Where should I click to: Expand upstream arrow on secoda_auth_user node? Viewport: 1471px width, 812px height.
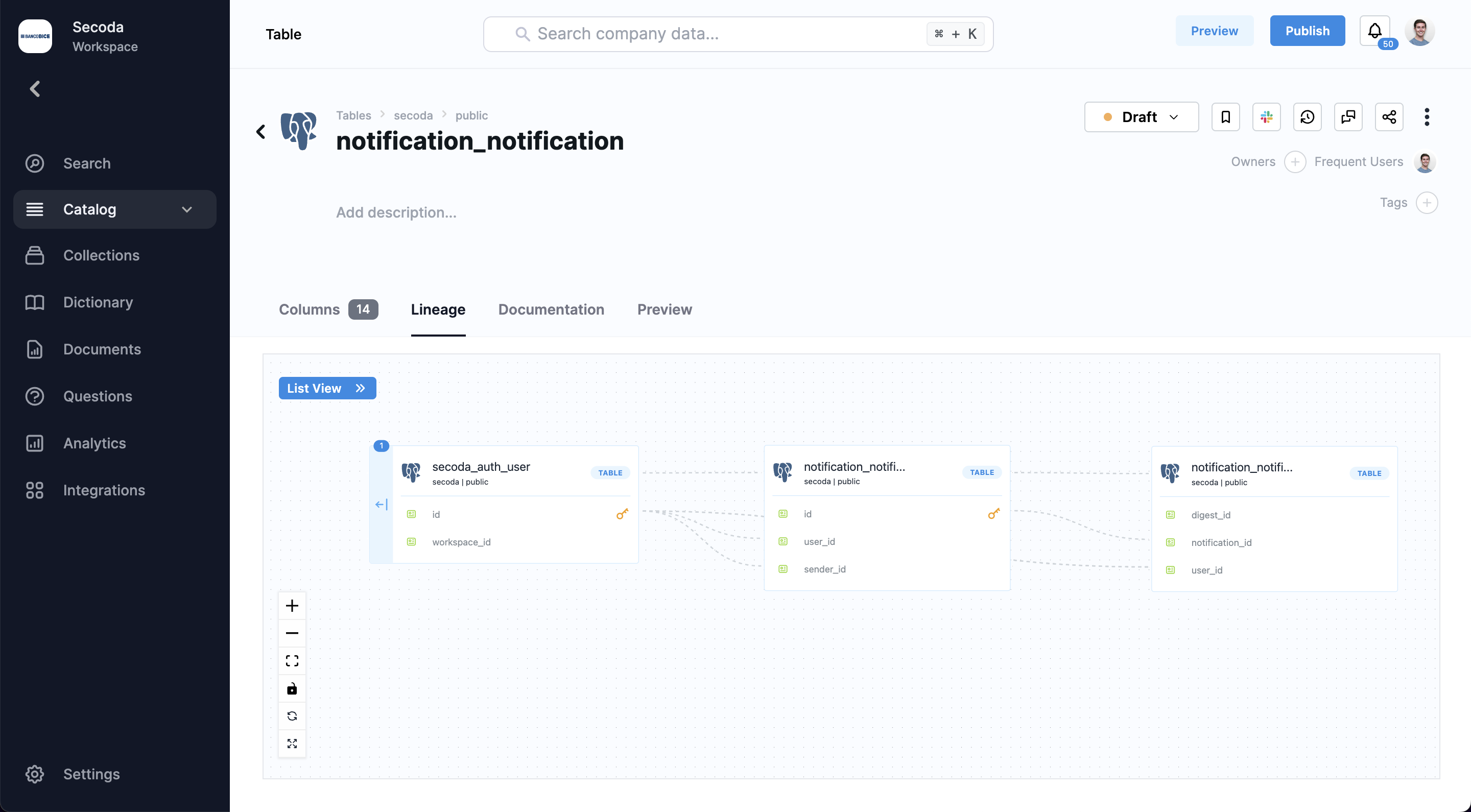coord(381,505)
